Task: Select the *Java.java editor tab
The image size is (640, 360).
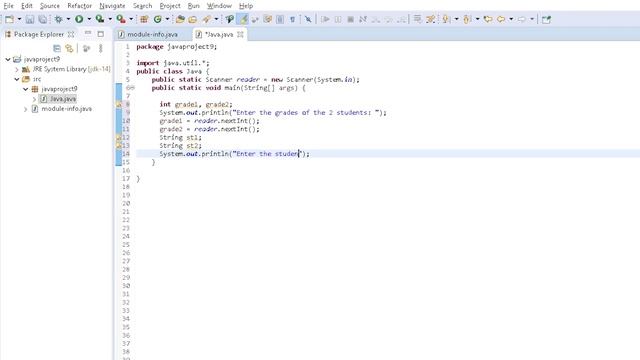Action: click(x=219, y=34)
